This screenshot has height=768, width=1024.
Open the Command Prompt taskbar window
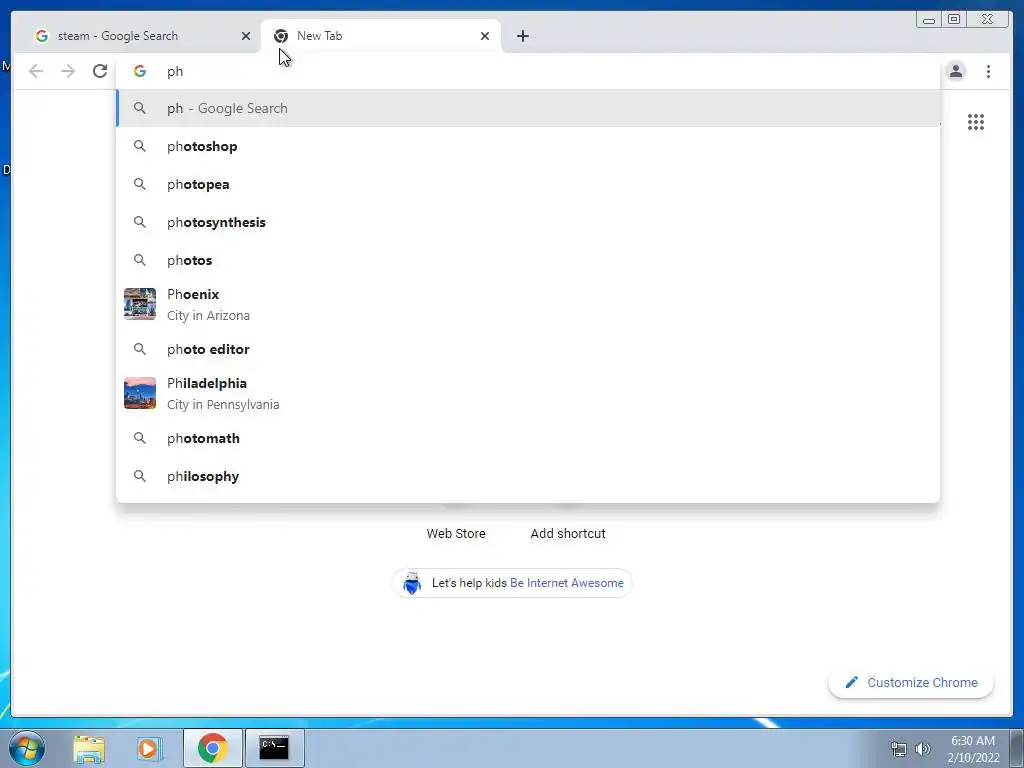[274, 748]
